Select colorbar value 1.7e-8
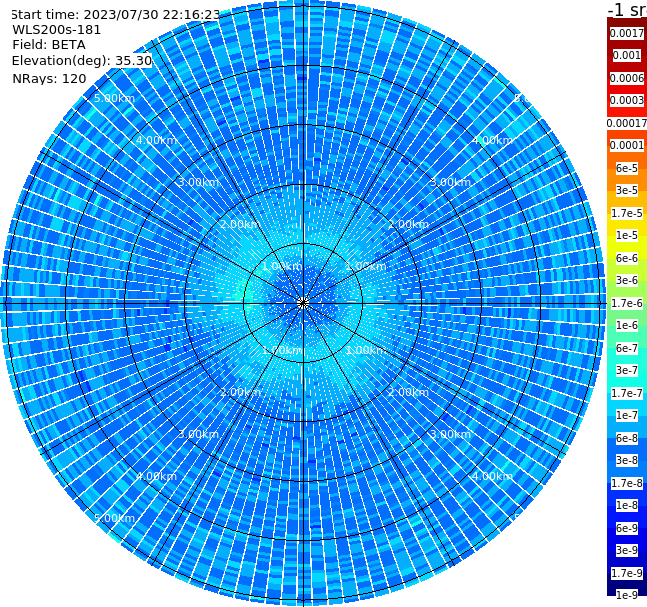Image resolution: width=647 pixels, height=607 pixels. click(x=627, y=483)
